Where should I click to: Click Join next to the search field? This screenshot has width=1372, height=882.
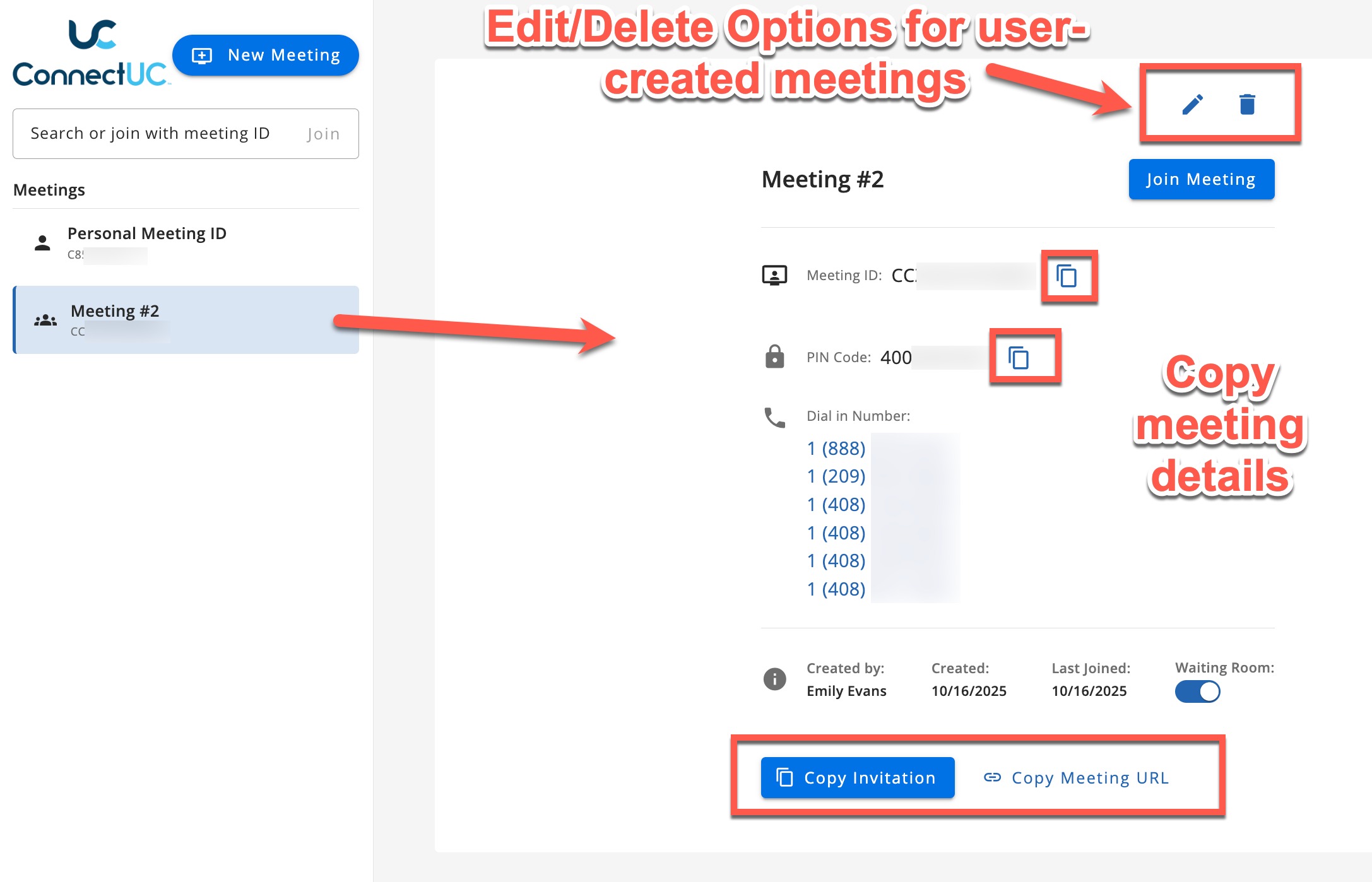(x=324, y=134)
